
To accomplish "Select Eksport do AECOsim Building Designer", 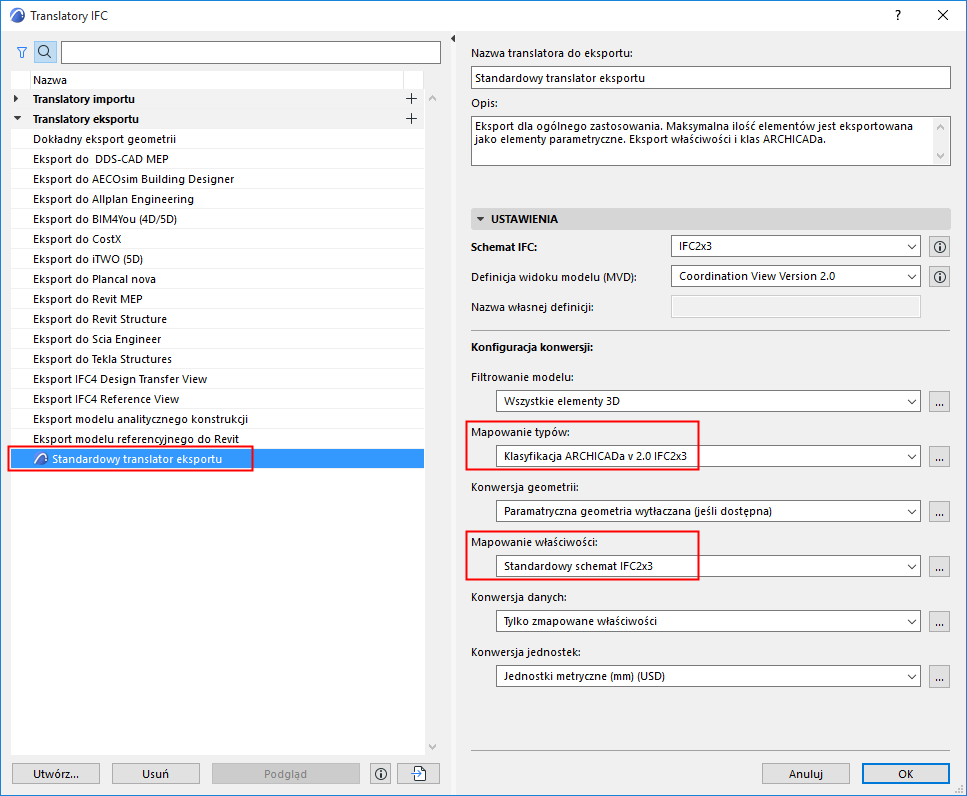I will 217,179.
